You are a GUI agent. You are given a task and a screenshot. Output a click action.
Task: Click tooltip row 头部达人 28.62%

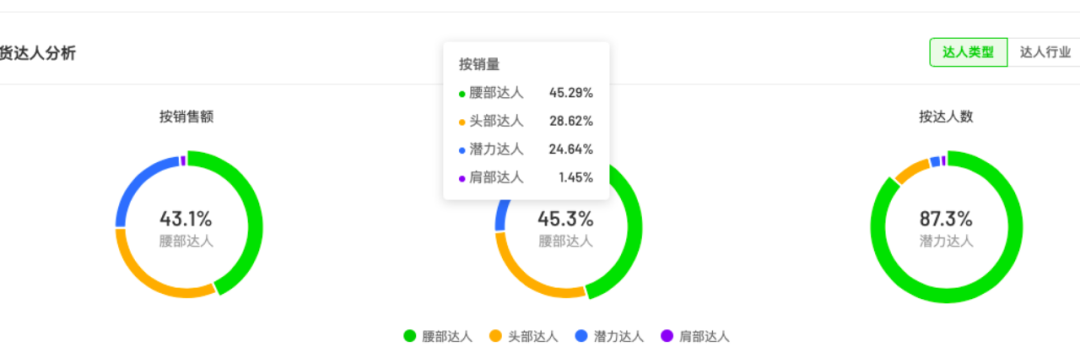(526, 121)
